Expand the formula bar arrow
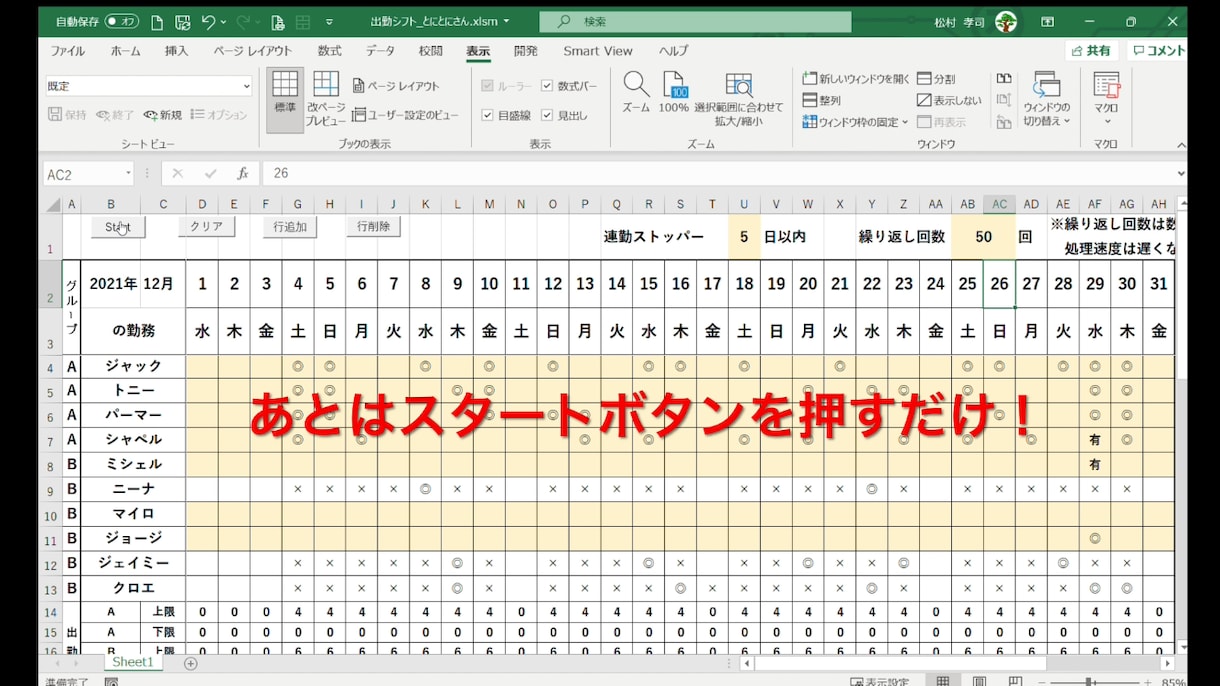 (x=1181, y=174)
